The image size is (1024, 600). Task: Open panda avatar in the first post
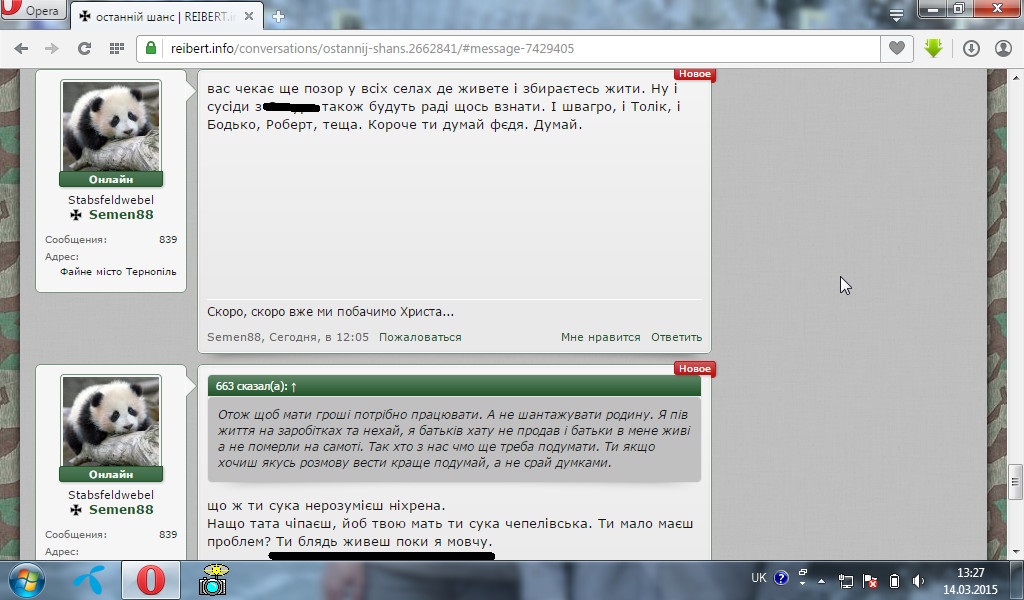pos(111,126)
